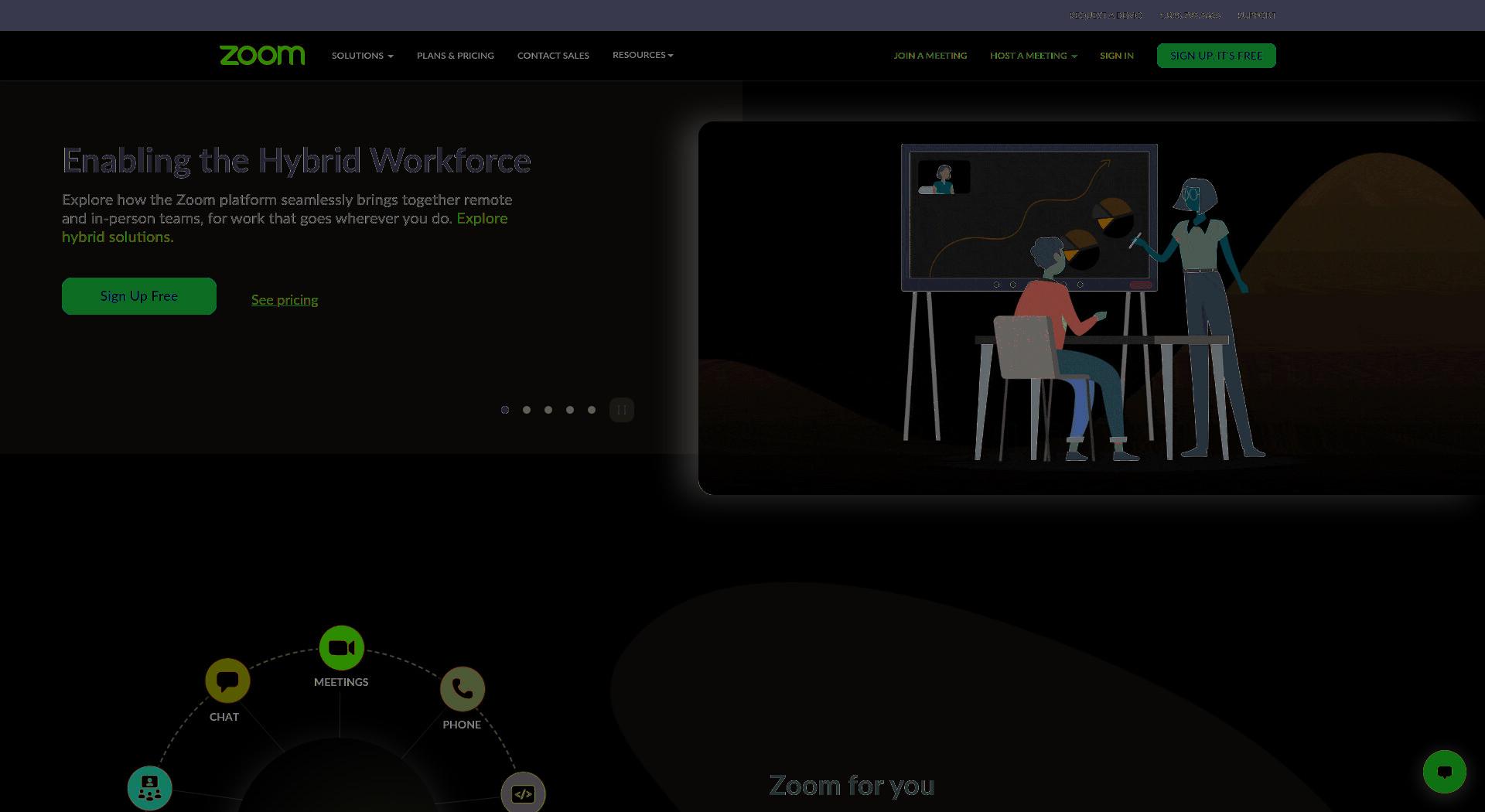Viewport: 1485px width, 812px height.
Task: Pause the hero carousel
Action: [622, 410]
